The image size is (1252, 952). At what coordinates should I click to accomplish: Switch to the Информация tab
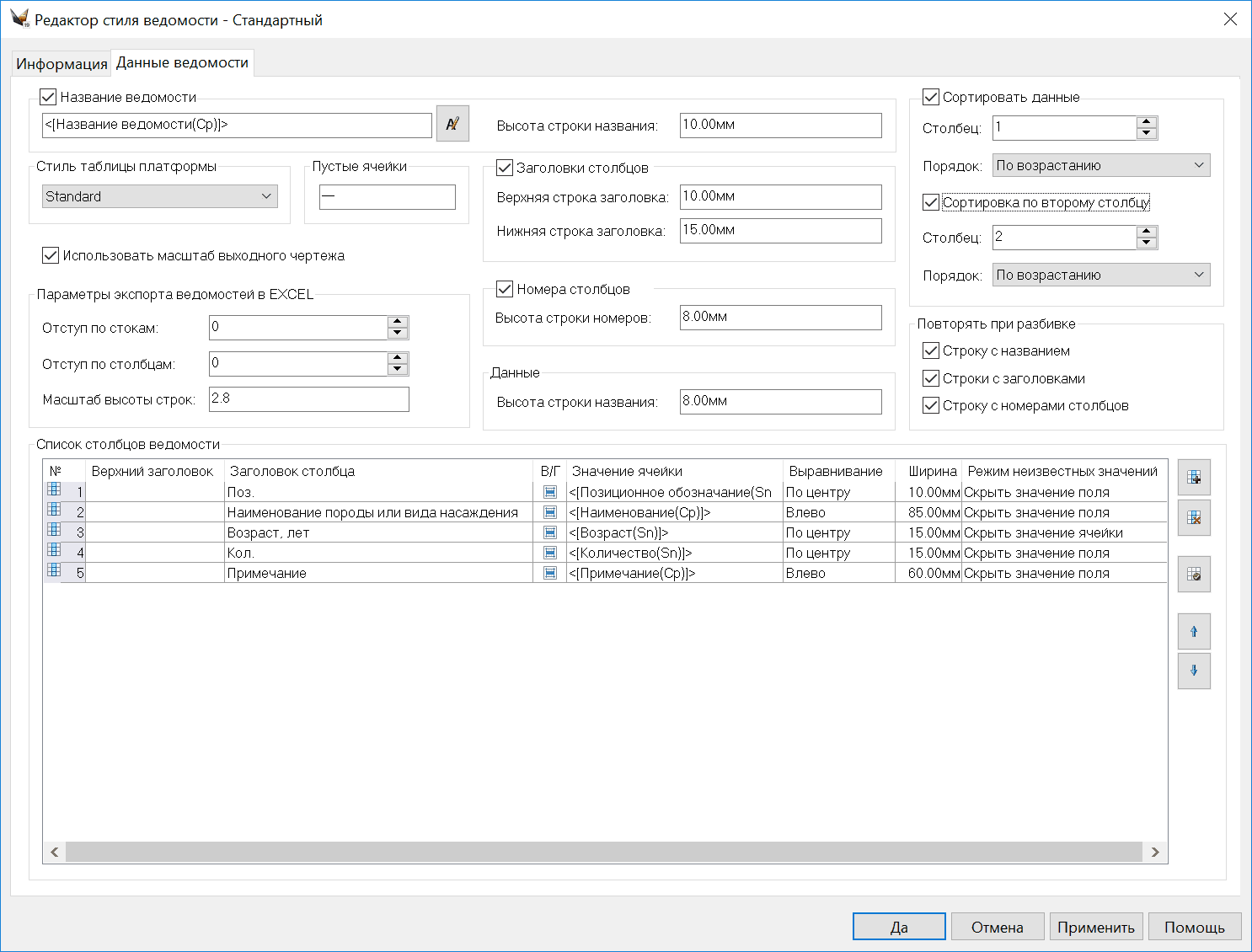pos(62,64)
